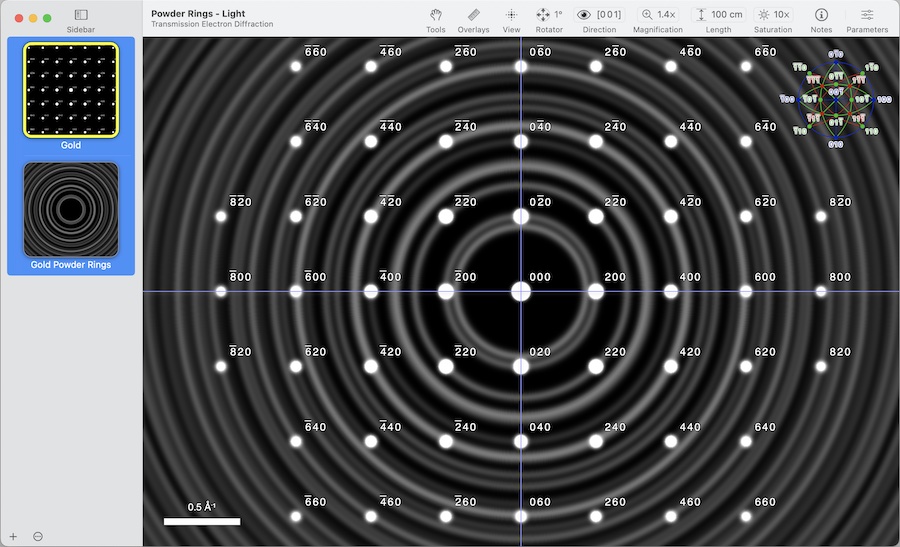The image size is (900, 547).
Task: Toggle the Sidebar panel icon
Action: click(x=81, y=15)
